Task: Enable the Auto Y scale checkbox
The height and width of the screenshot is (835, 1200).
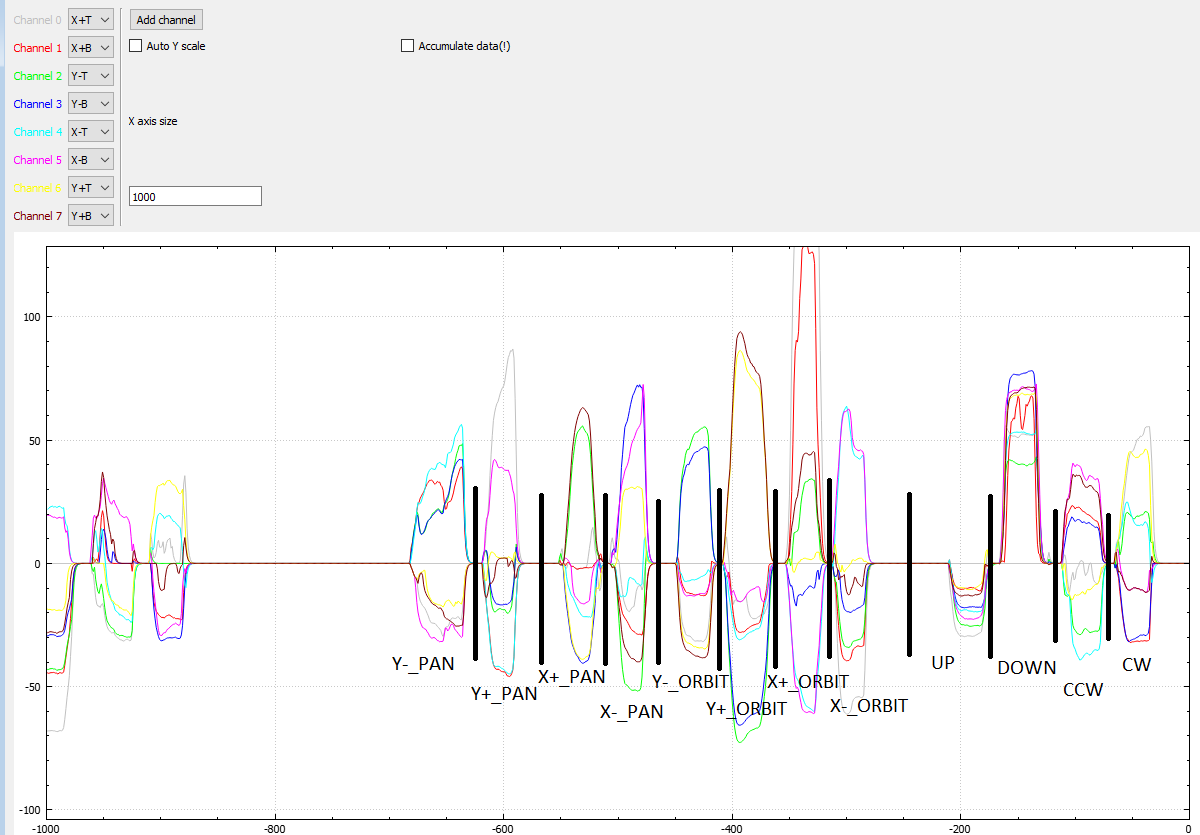Action: click(136, 46)
